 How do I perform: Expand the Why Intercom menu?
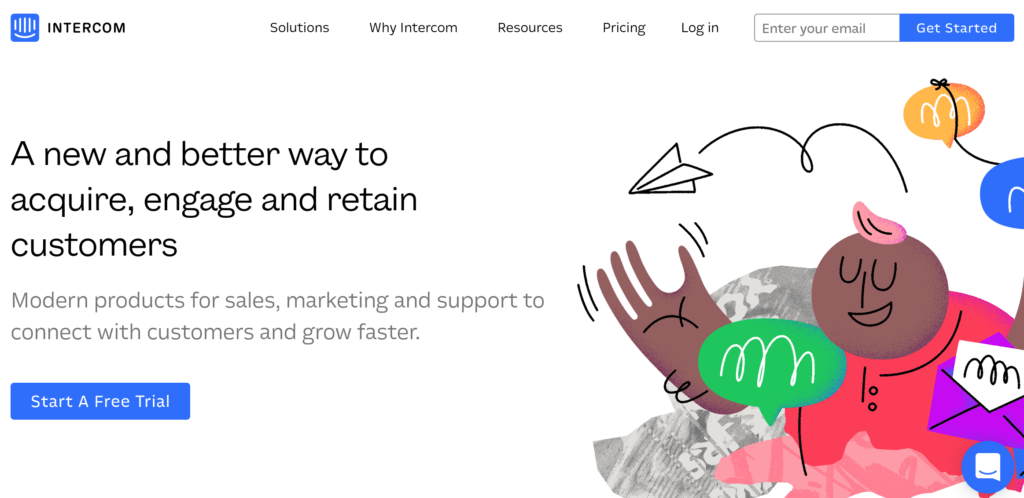pyautogui.click(x=413, y=28)
